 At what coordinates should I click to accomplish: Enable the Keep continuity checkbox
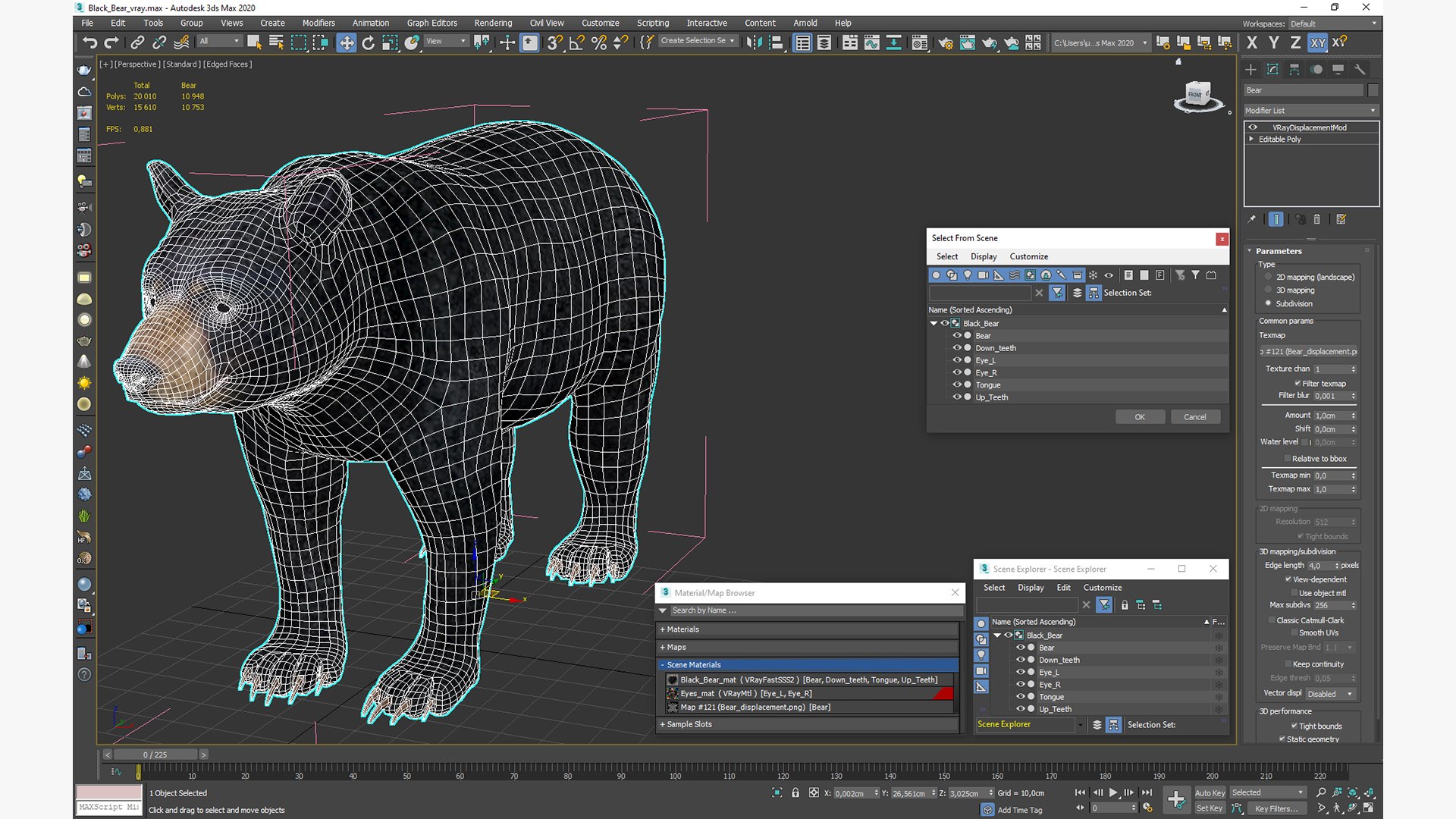pos(1288,664)
